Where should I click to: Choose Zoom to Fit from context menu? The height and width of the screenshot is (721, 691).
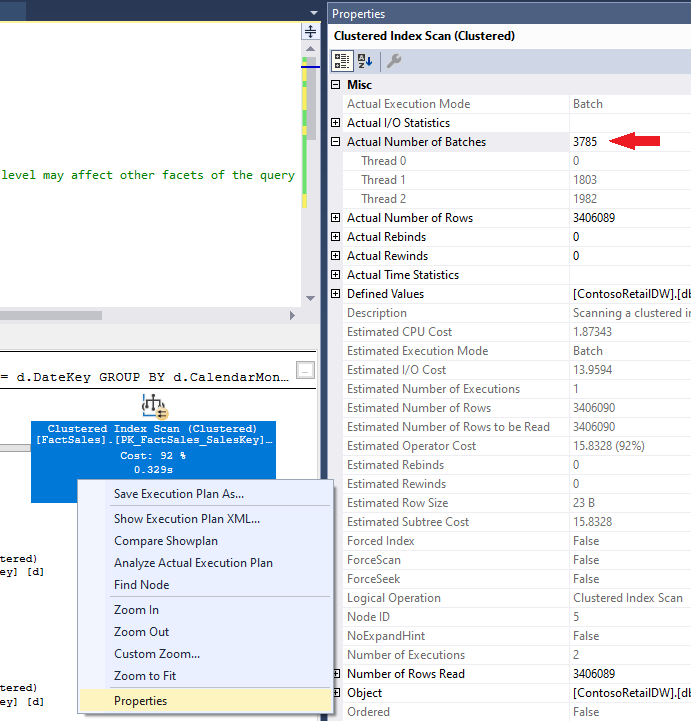(x=145, y=676)
